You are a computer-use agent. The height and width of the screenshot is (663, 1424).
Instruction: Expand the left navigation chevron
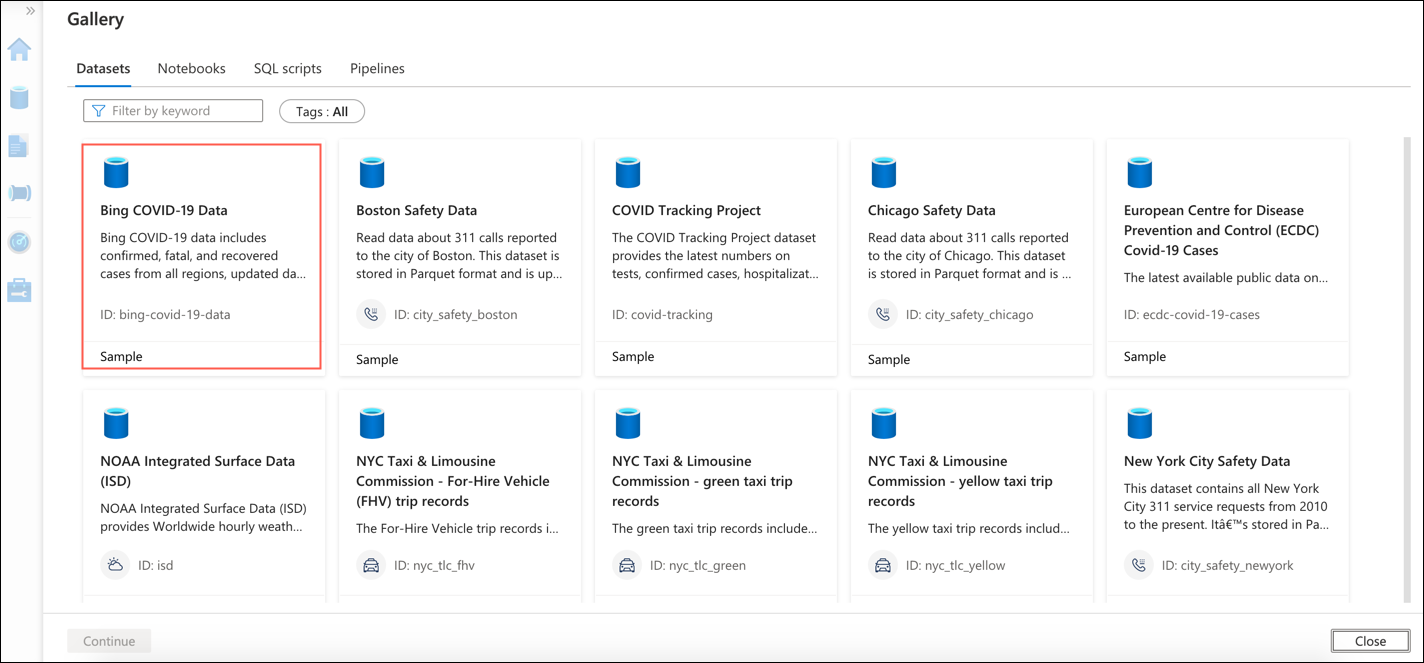tap(30, 11)
